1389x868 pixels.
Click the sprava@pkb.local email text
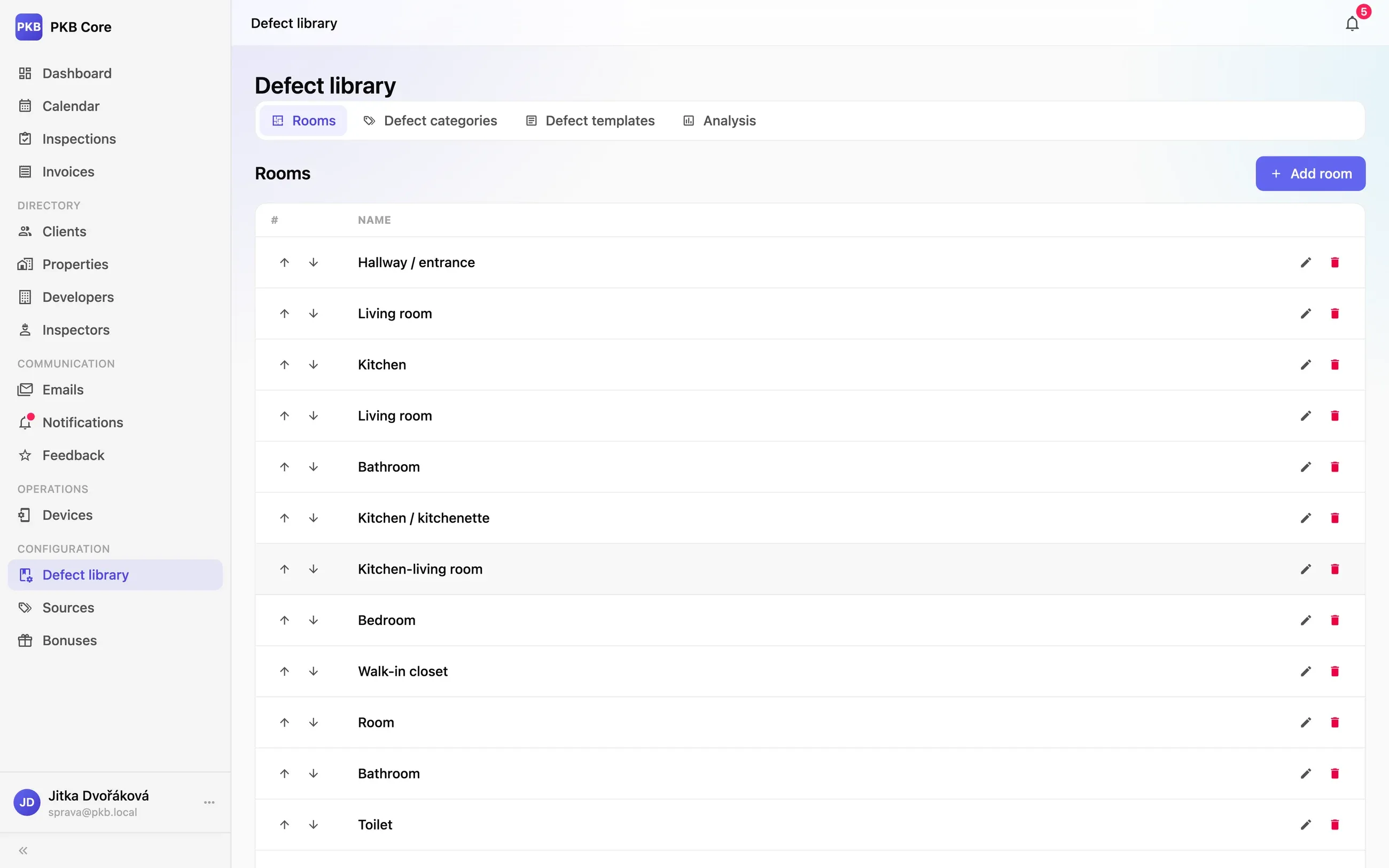click(x=92, y=812)
